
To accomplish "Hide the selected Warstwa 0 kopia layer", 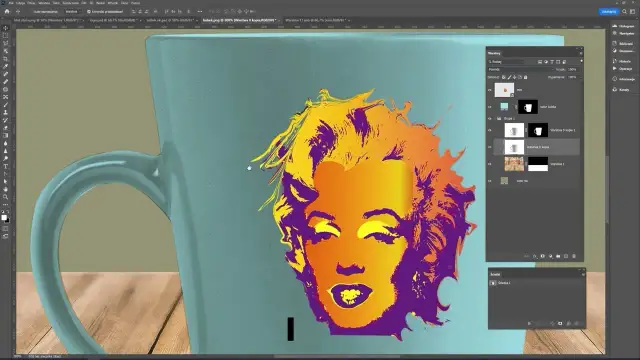I will click(x=490, y=147).
